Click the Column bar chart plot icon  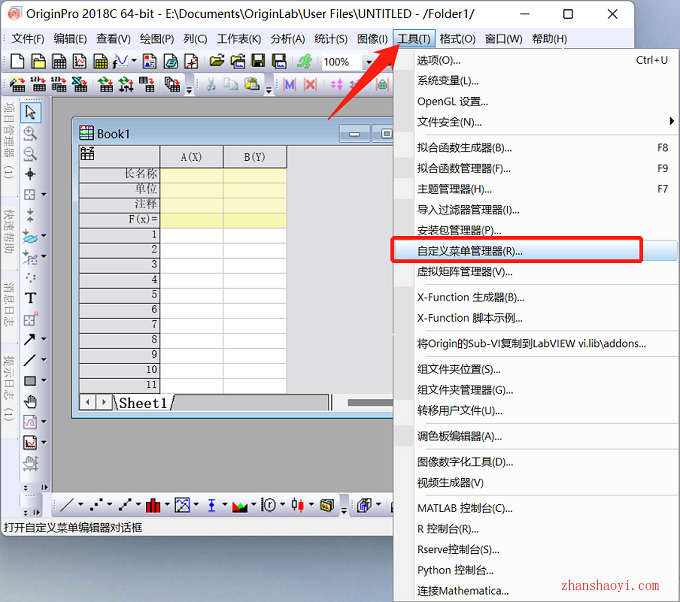(153, 505)
